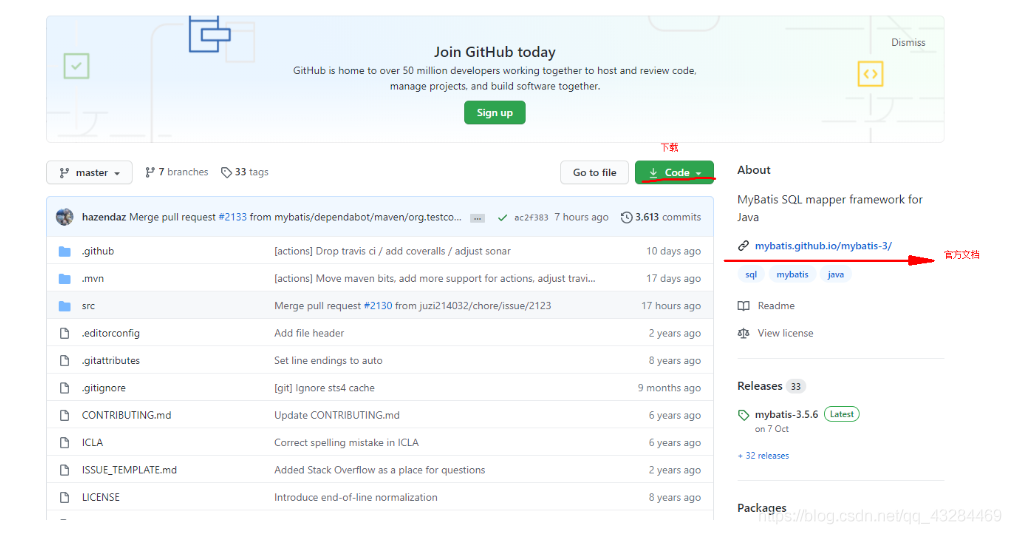The height and width of the screenshot is (534, 1011).
Task: Open the src folder icon
Action: [x=64, y=306]
